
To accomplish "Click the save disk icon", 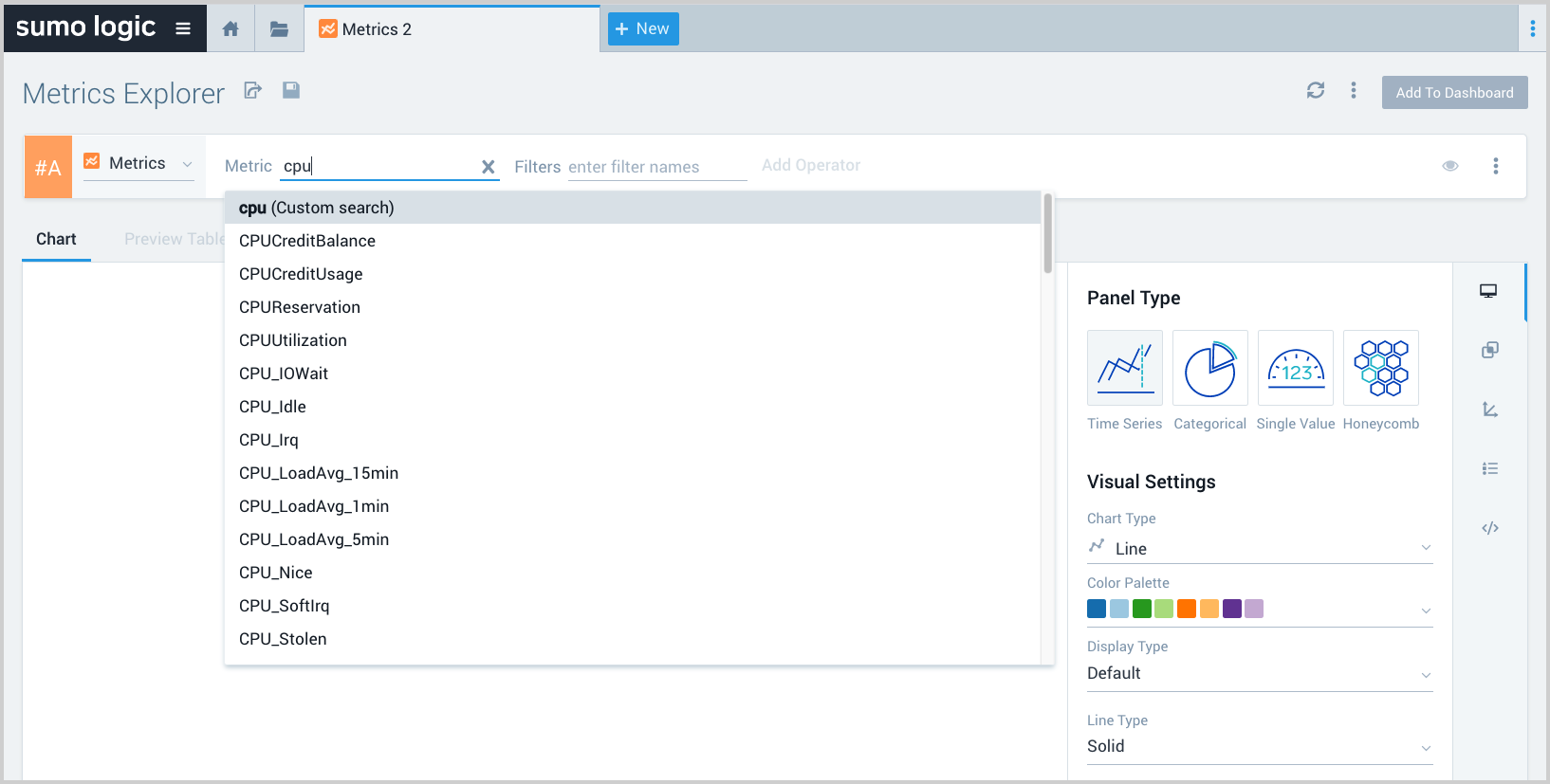I will (291, 90).
